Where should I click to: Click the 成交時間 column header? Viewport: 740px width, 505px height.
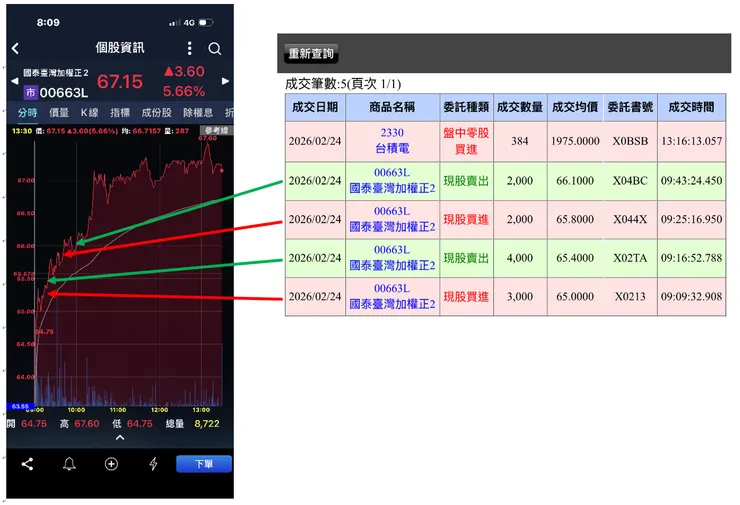[x=691, y=107]
